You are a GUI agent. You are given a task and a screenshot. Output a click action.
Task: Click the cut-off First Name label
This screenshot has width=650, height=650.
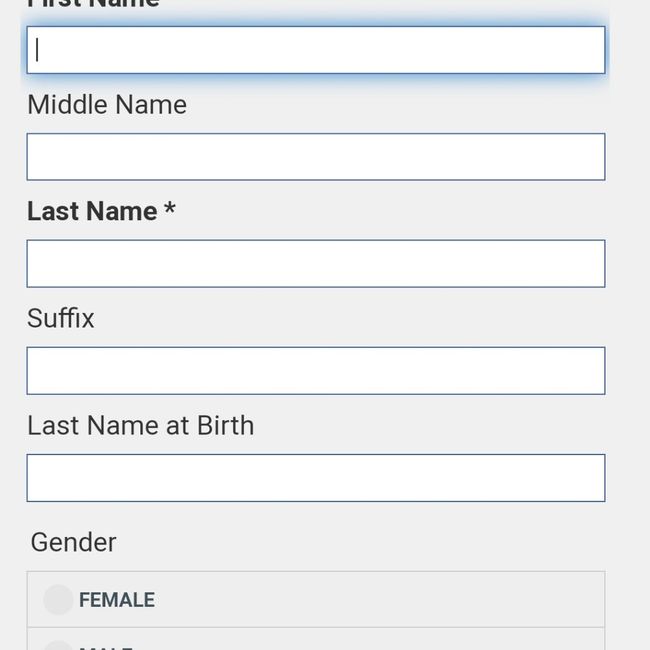click(x=93, y=4)
